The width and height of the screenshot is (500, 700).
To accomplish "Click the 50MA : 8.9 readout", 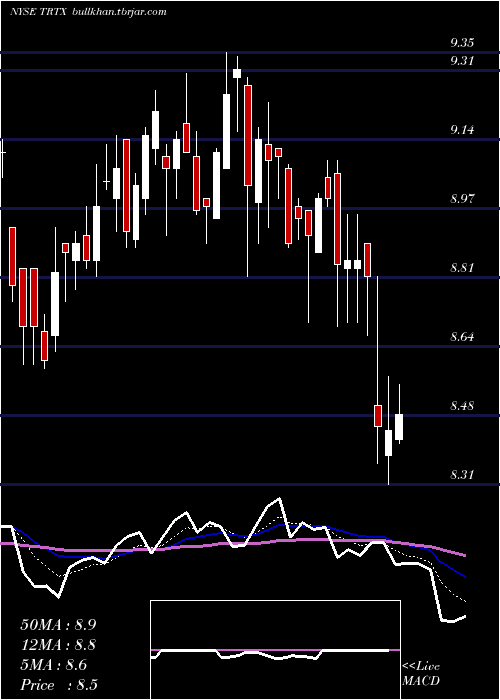I will point(58,625).
